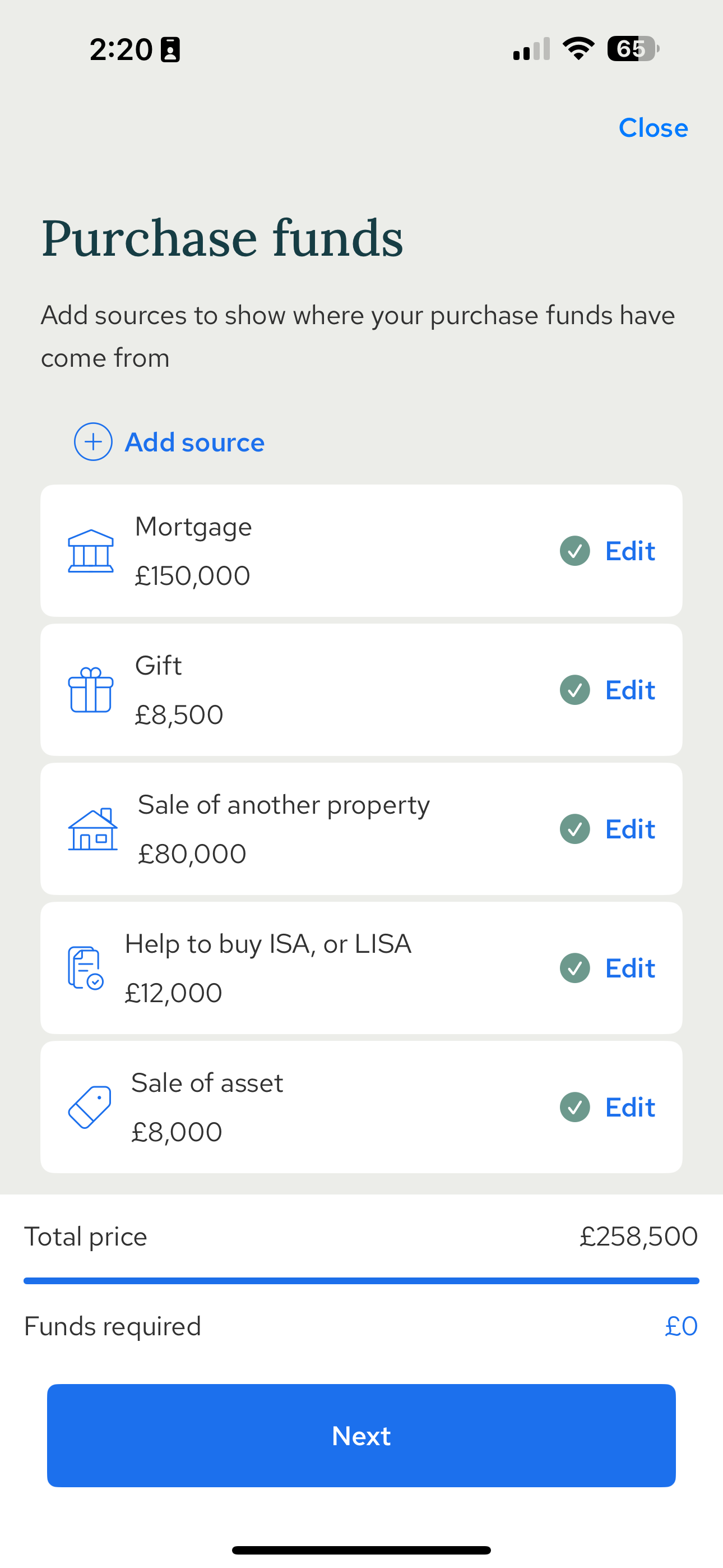This screenshot has width=723, height=1568.
Task: Edit the Gift source
Action: tap(630, 690)
